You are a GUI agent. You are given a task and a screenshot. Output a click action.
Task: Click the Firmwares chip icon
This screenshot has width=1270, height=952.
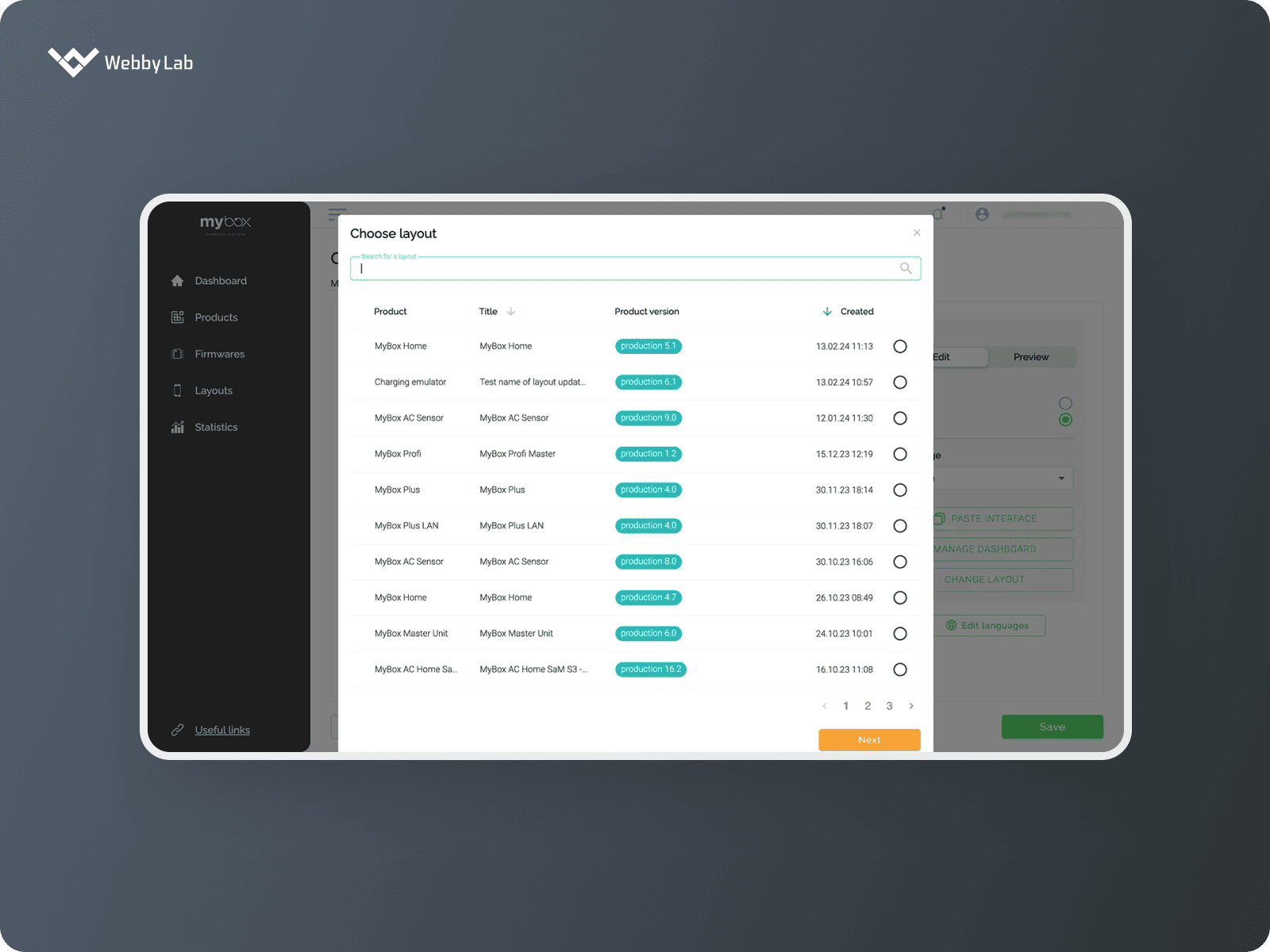pyautogui.click(x=177, y=354)
